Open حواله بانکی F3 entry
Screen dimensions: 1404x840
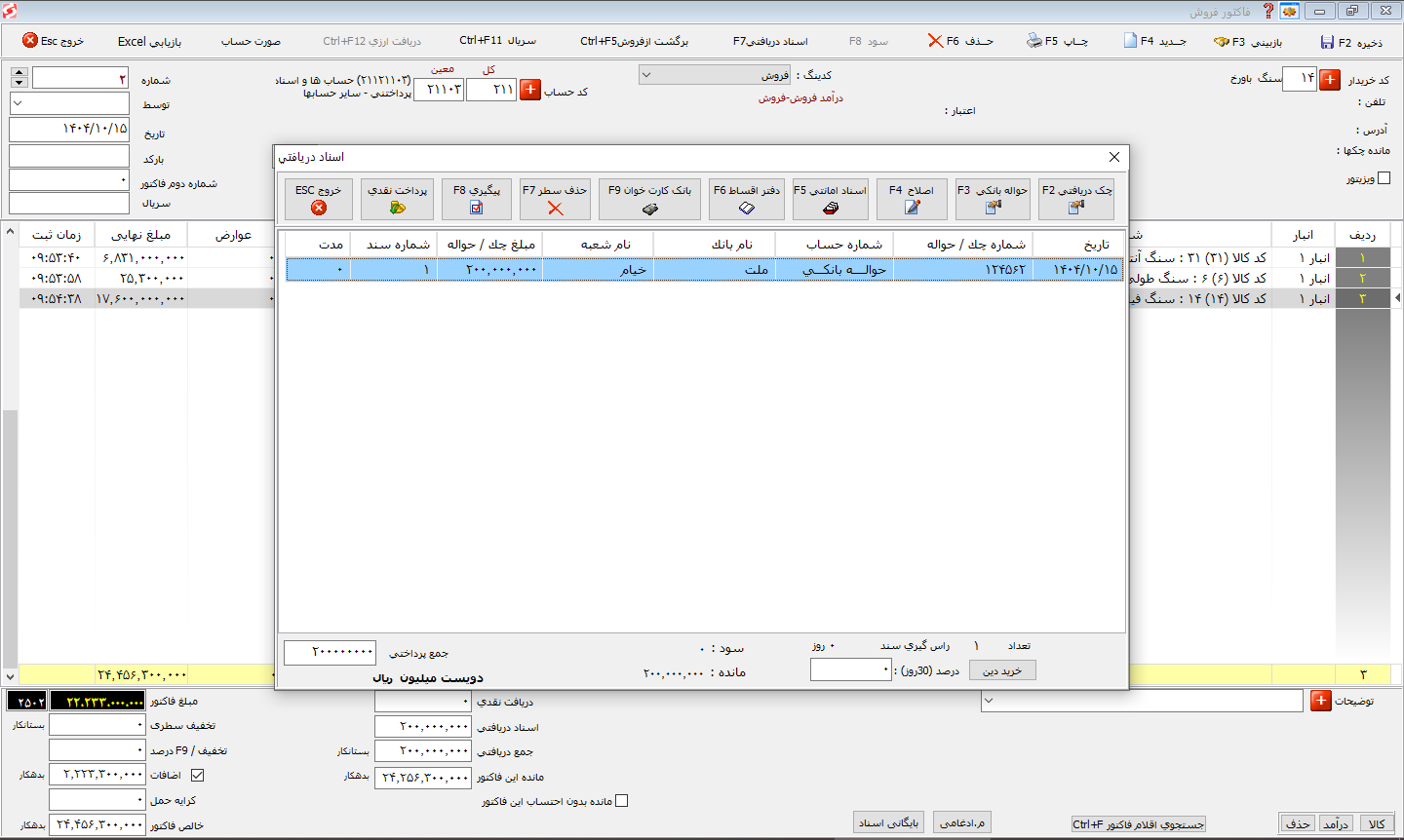coord(993,199)
